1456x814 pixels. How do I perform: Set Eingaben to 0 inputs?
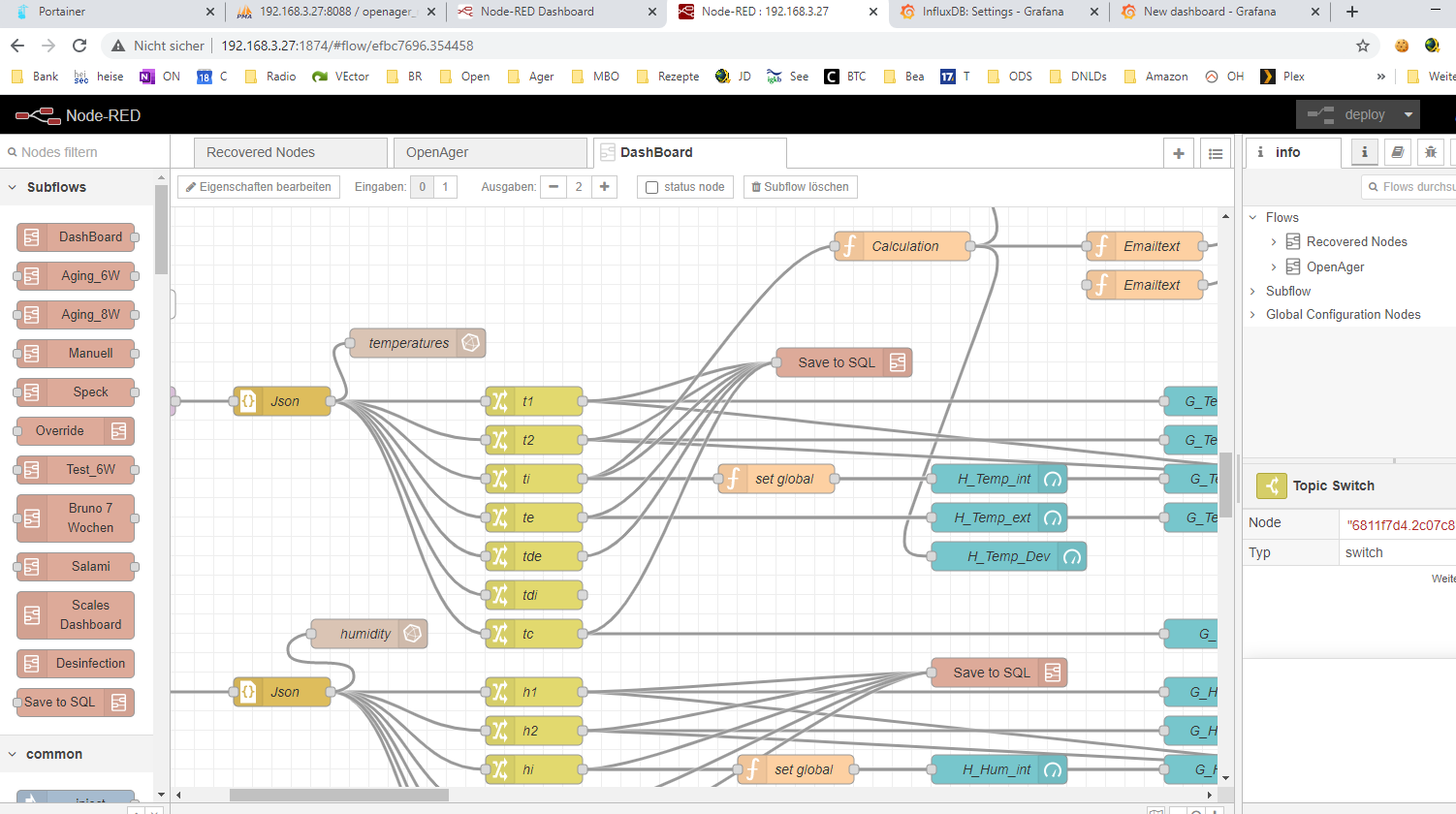point(423,187)
